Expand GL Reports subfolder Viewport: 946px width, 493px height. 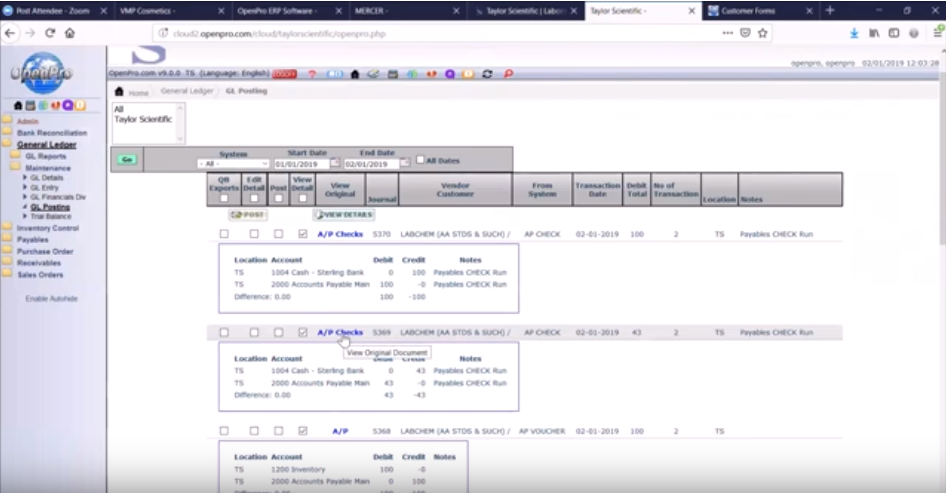click(x=15, y=156)
